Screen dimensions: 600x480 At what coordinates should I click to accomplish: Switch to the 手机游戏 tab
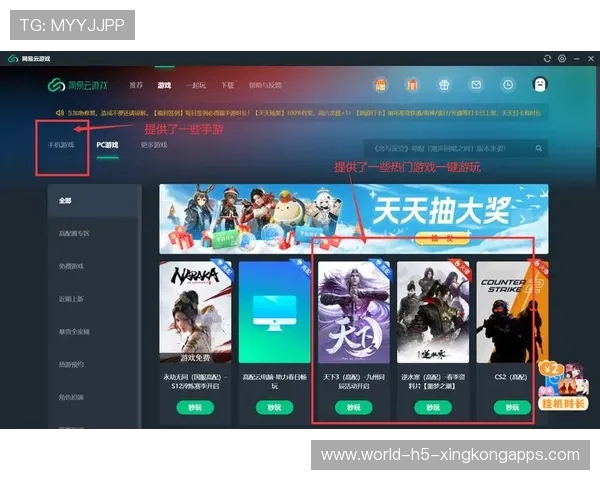pyautogui.click(x=61, y=145)
